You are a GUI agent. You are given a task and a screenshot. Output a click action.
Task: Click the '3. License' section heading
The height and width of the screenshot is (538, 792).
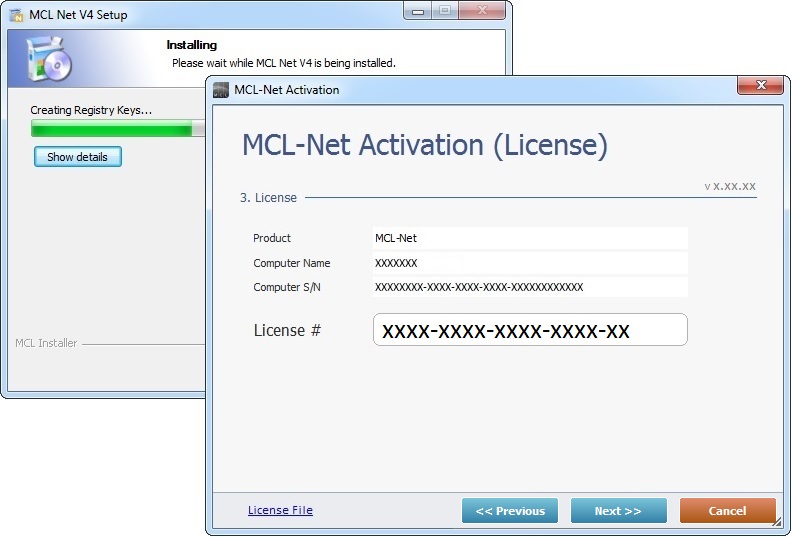tap(268, 198)
